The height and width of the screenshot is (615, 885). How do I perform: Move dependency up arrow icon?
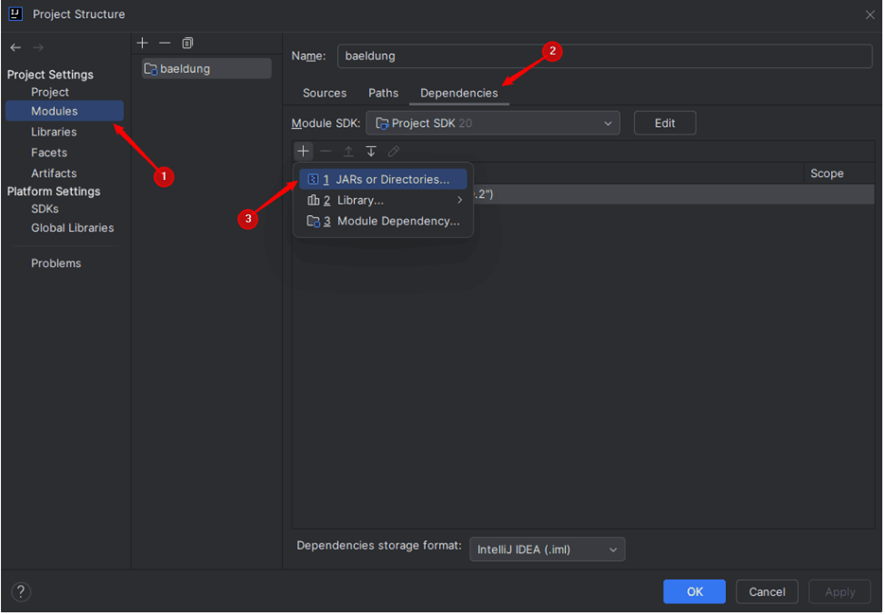pyautogui.click(x=348, y=151)
